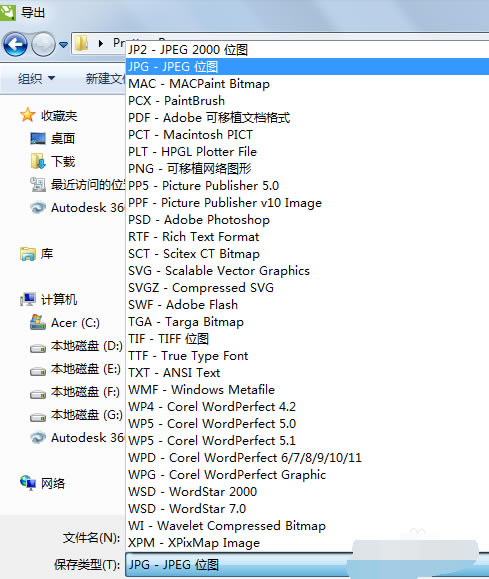Open the 组织 dropdown menu
The image size is (489, 579).
click(36, 78)
